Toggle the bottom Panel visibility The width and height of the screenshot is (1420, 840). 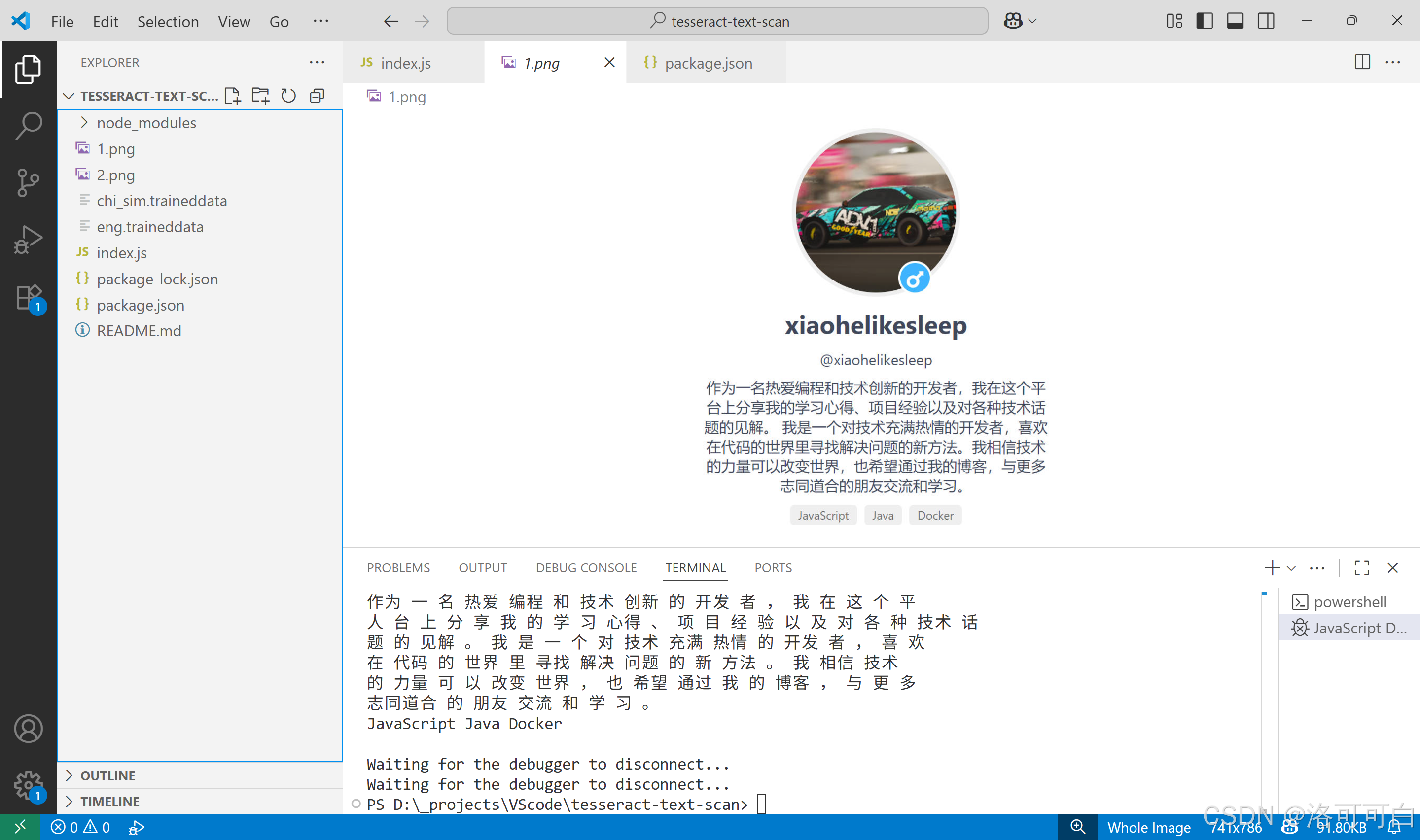(x=1235, y=20)
